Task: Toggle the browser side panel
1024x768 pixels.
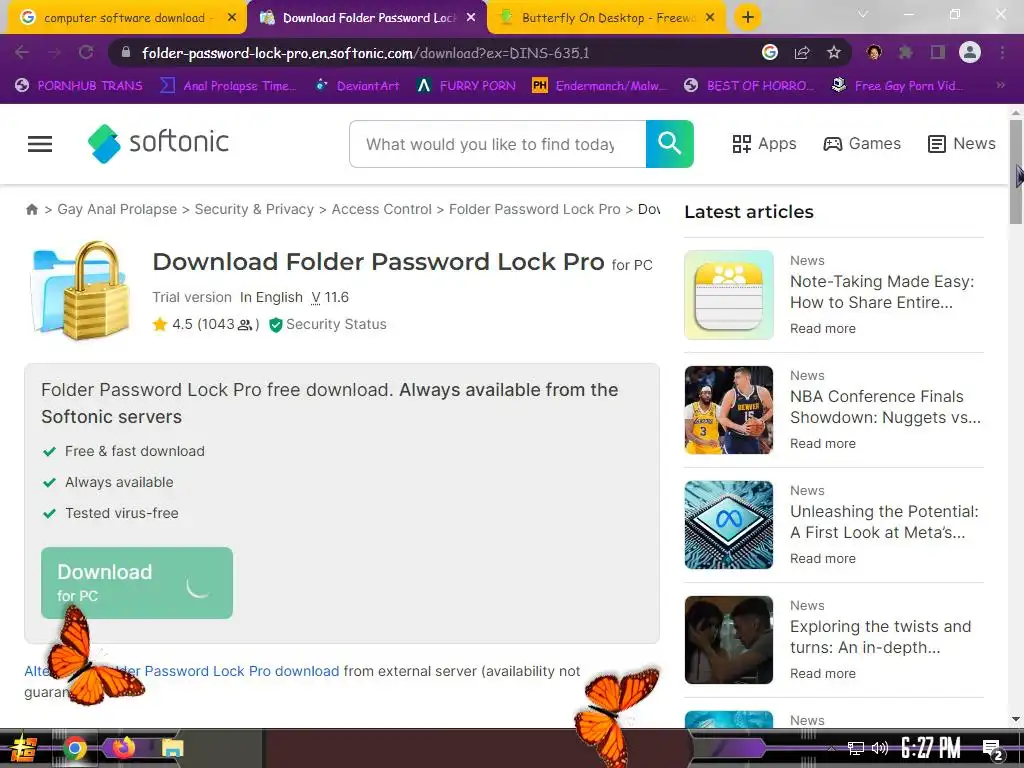Action: point(937,52)
